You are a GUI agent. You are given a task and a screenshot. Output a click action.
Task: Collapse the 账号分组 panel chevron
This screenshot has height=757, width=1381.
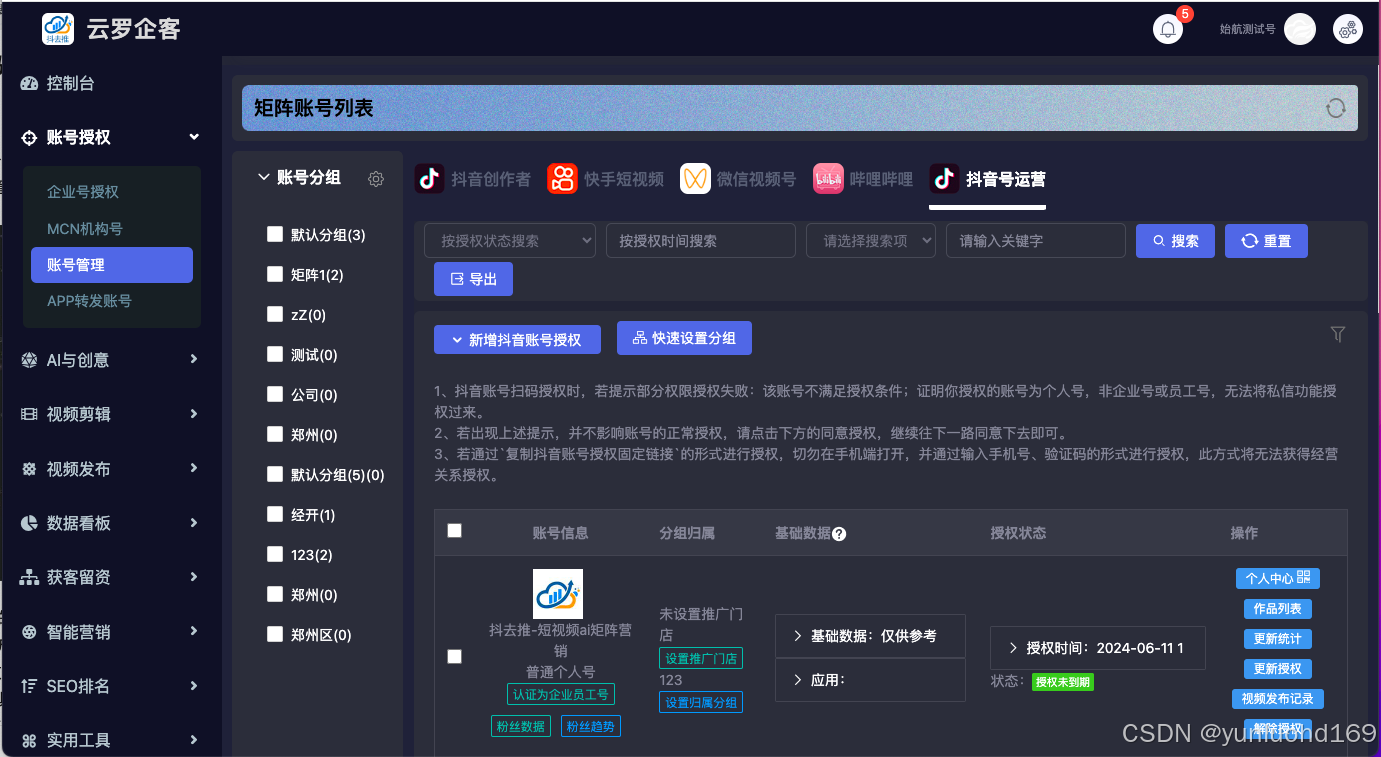click(264, 178)
